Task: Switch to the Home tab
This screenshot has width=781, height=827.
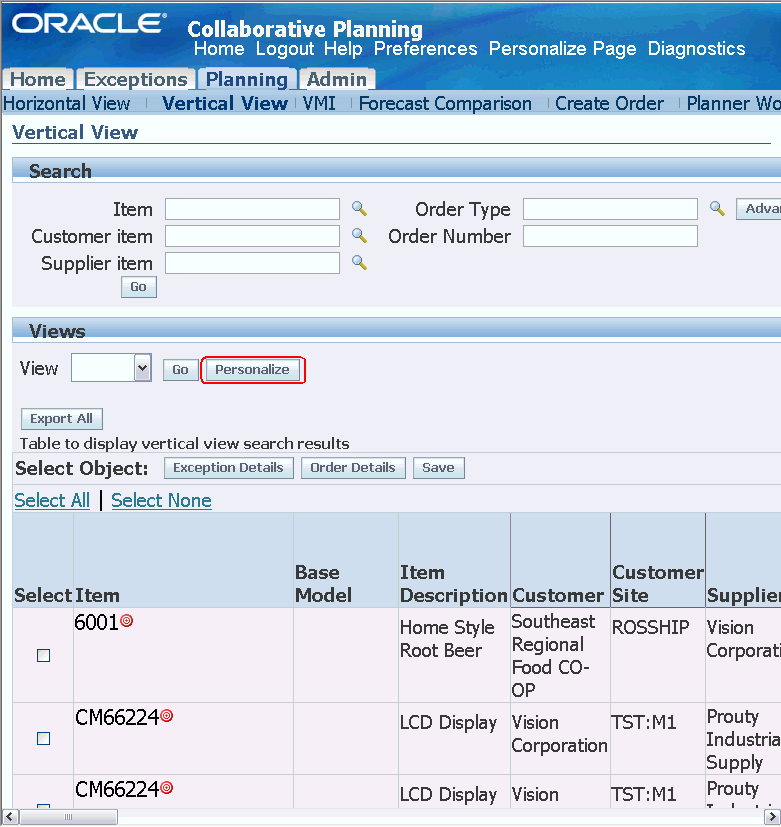Action: click(38, 79)
